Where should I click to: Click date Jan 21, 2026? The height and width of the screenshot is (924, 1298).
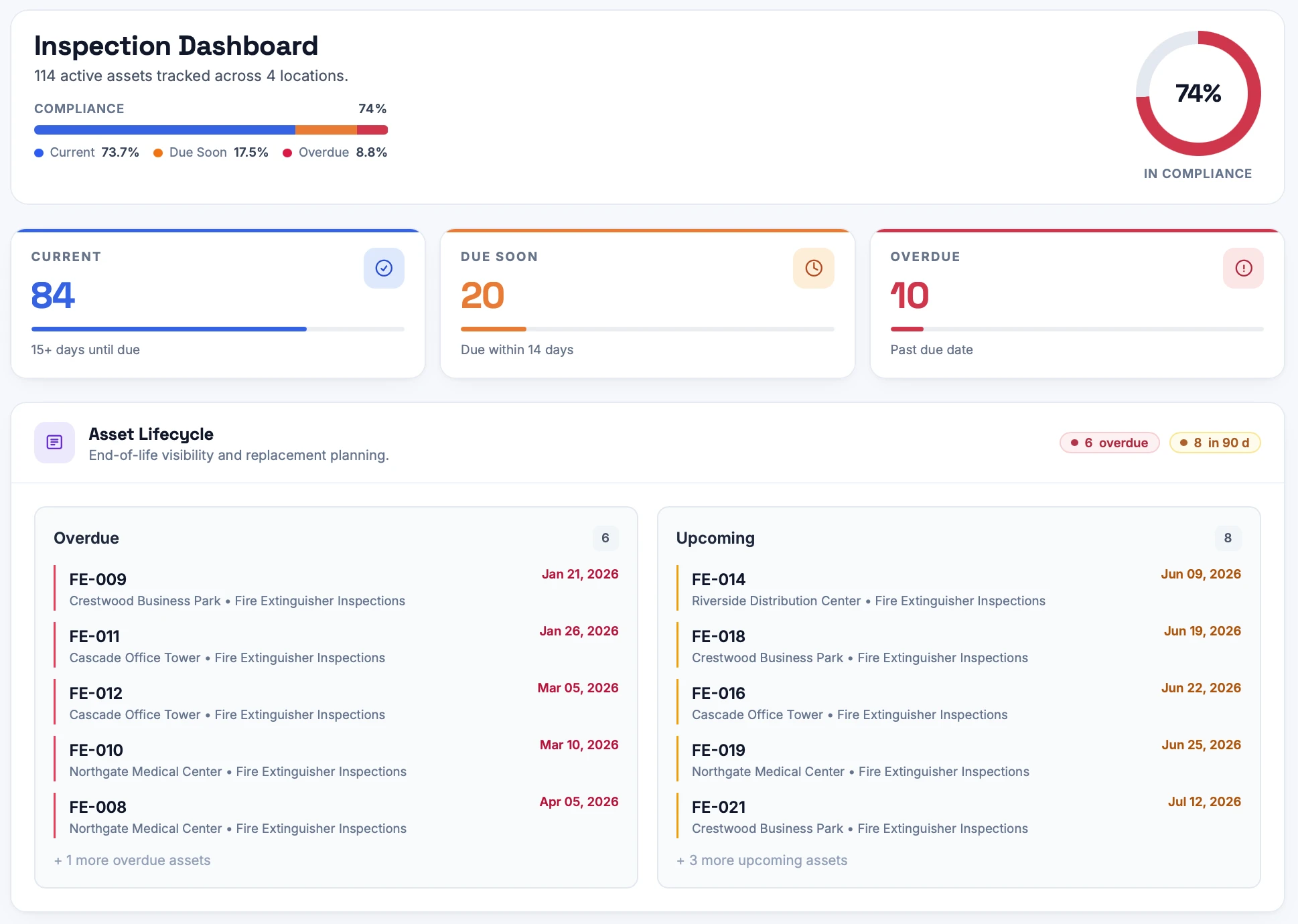tap(580, 574)
